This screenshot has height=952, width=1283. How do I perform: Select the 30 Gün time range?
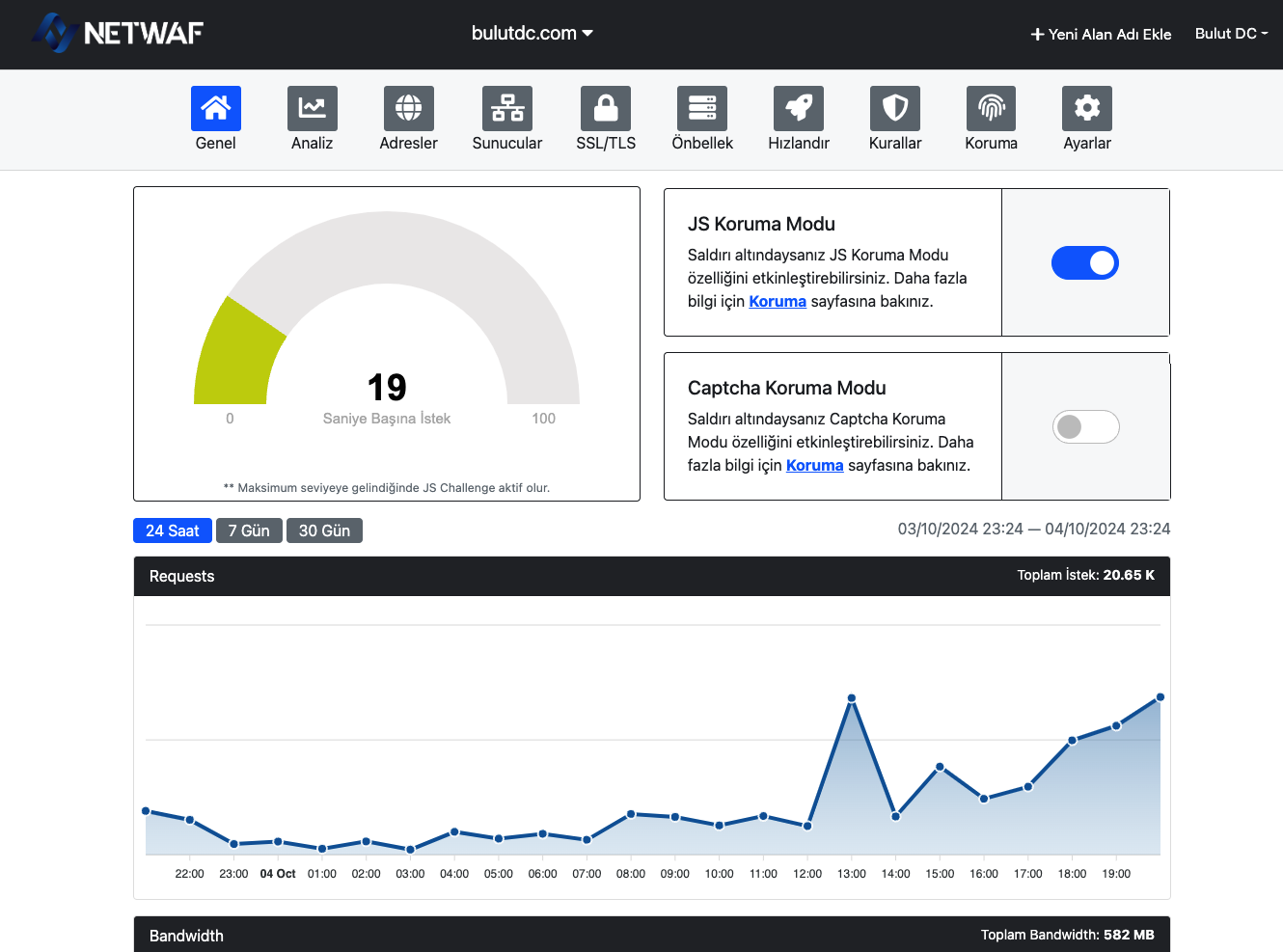coord(324,530)
